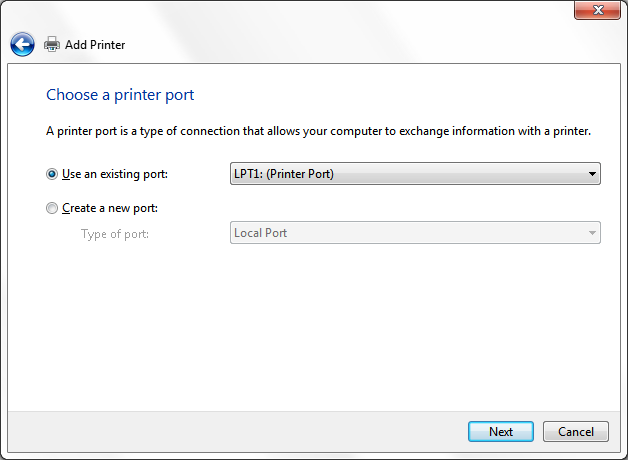The width and height of the screenshot is (628, 460).
Task: Click the empty white area below the port options
Action: [x=314, y=328]
